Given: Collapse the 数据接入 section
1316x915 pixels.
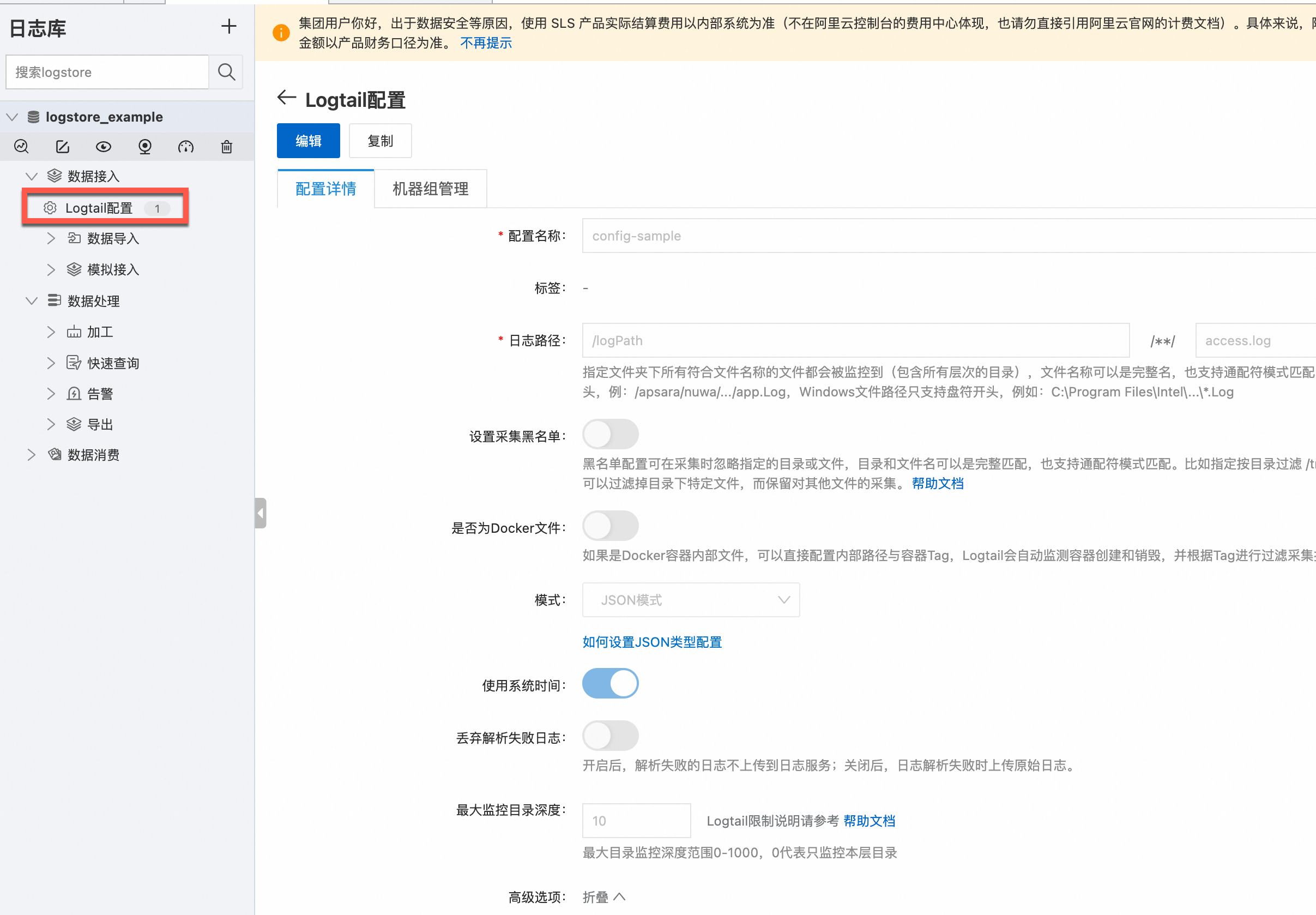Looking at the screenshot, I should [31, 176].
